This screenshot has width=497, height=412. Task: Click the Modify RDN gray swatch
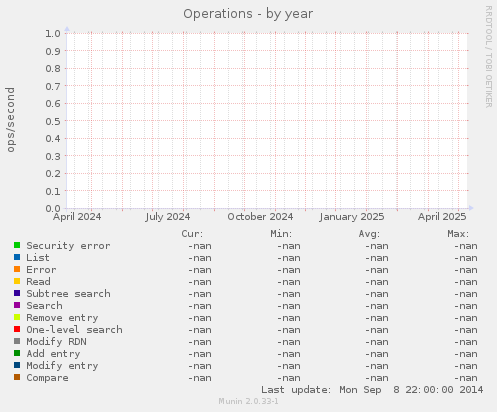pos(17,341)
